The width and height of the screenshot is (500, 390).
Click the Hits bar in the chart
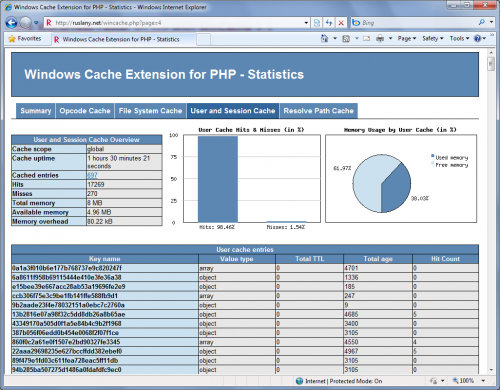coord(218,179)
